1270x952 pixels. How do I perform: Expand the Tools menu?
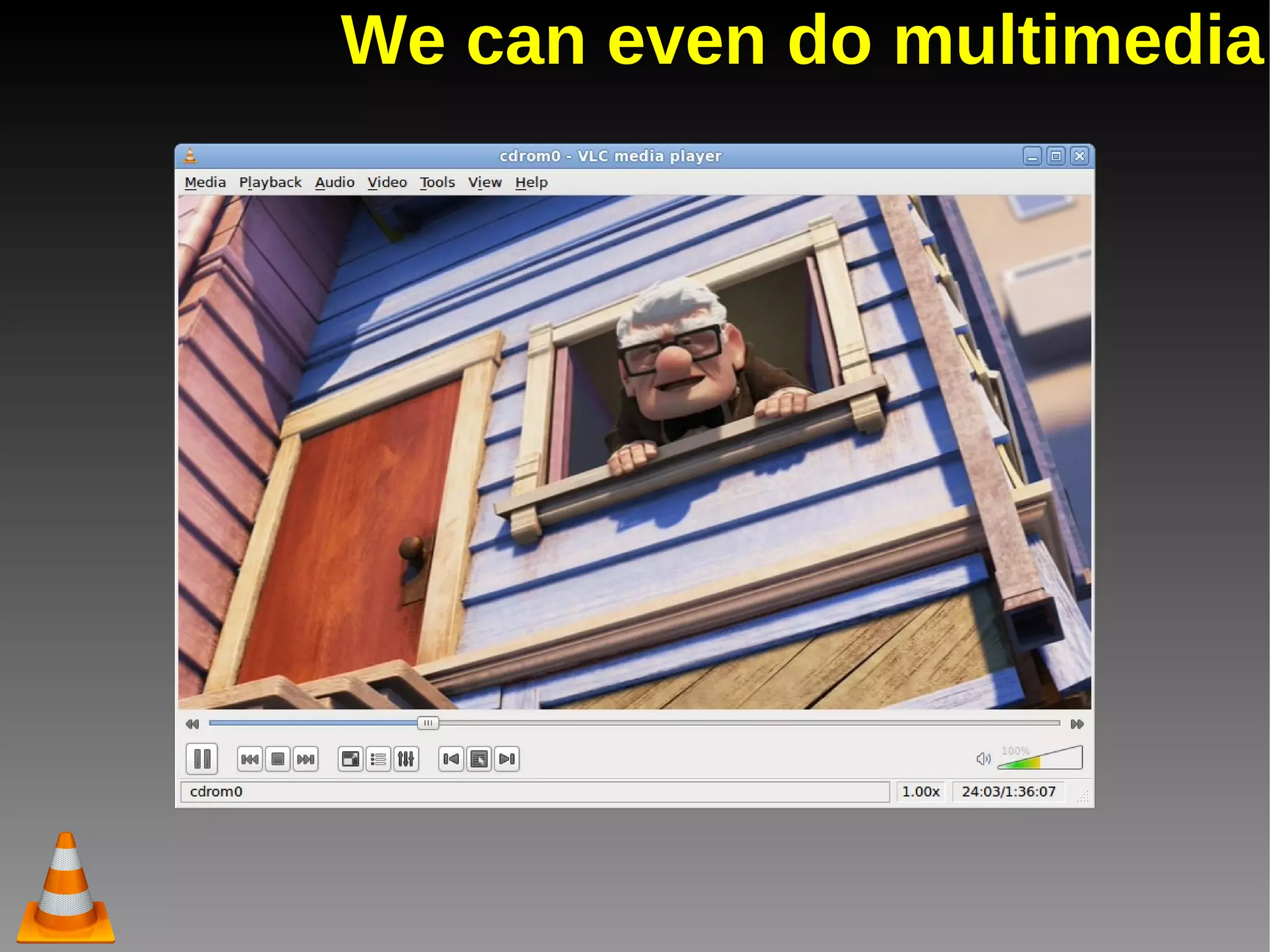click(x=437, y=182)
